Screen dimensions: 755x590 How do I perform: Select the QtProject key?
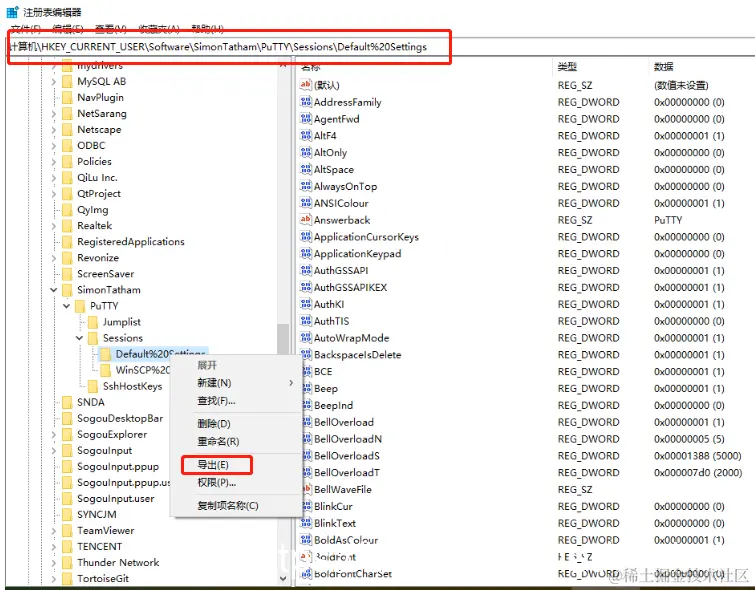click(99, 194)
